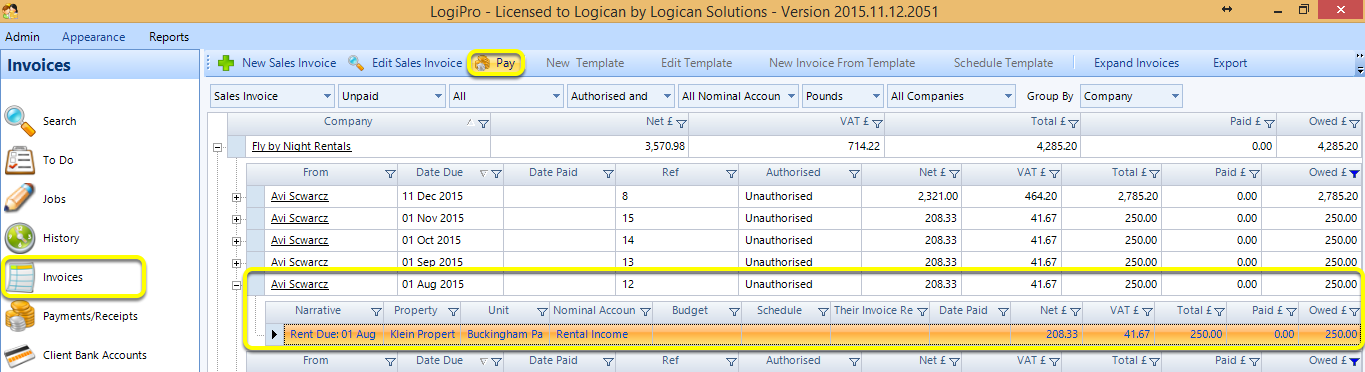Viewport: 1365px width, 372px height.
Task: Click the Buckingham Pa unit cell
Action: 506,334
